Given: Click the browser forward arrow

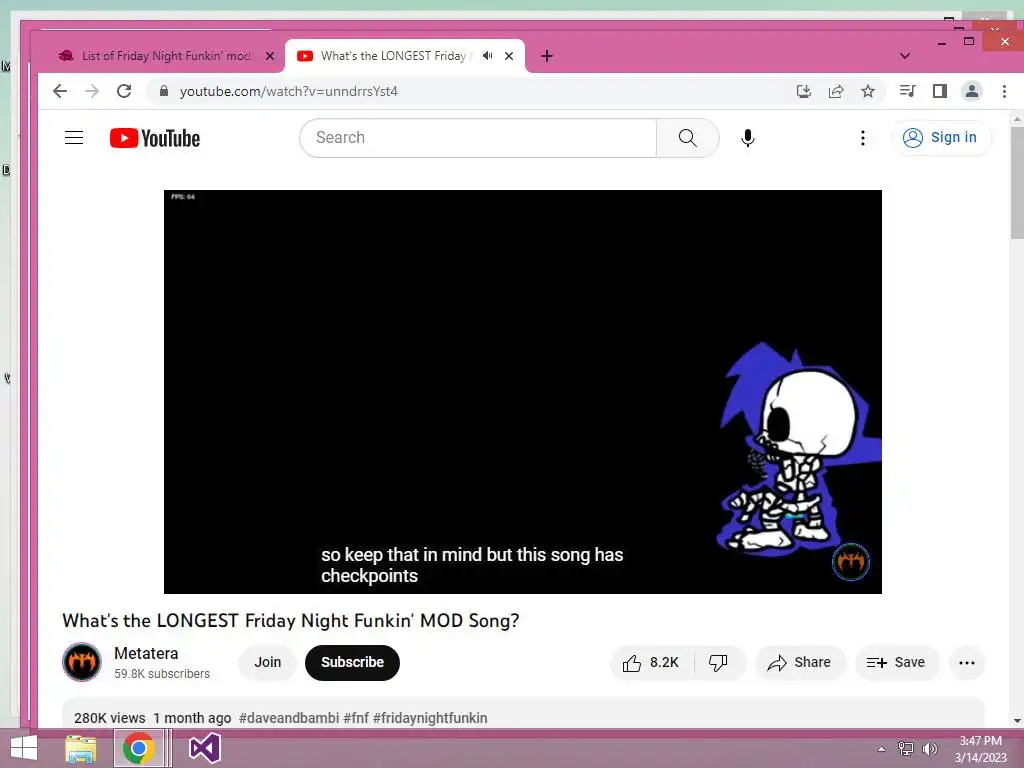Looking at the screenshot, I should (92, 91).
